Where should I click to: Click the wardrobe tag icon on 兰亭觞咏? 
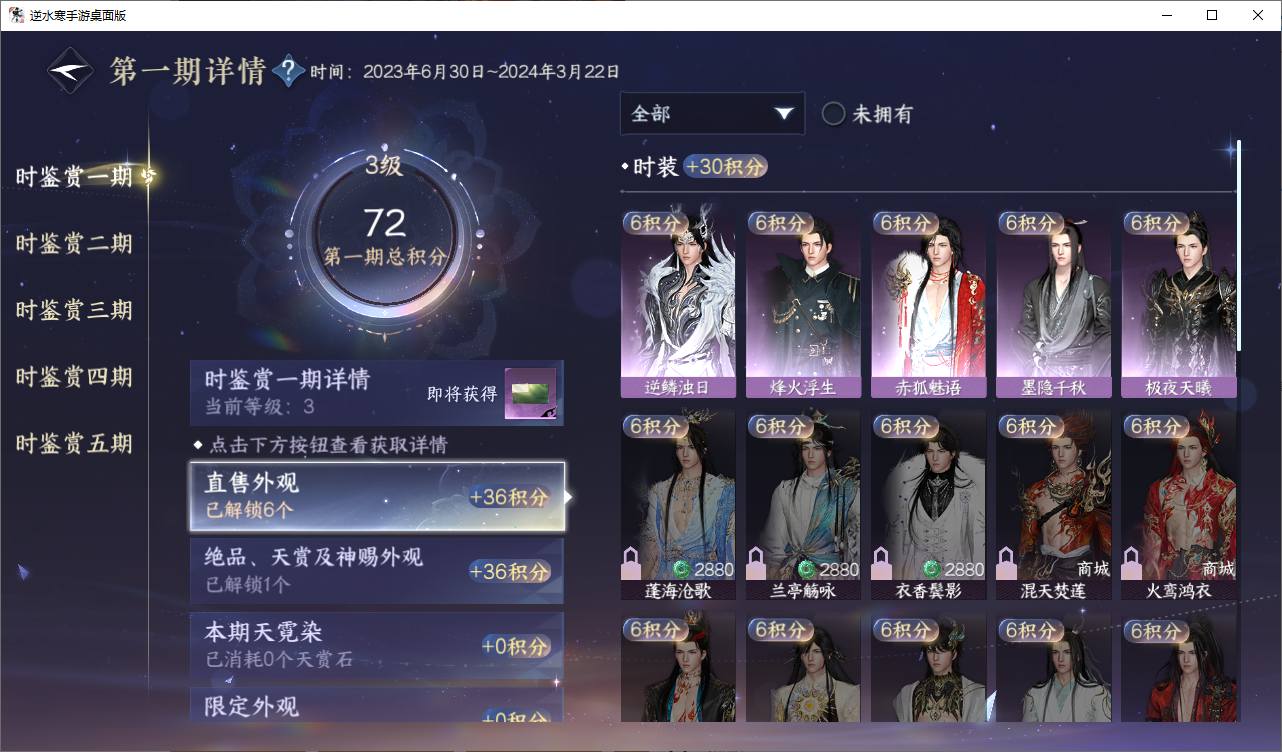pyautogui.click(x=756, y=563)
